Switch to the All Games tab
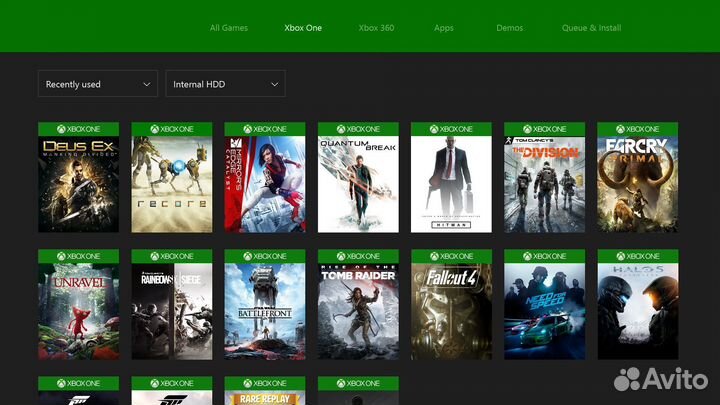 click(x=229, y=28)
